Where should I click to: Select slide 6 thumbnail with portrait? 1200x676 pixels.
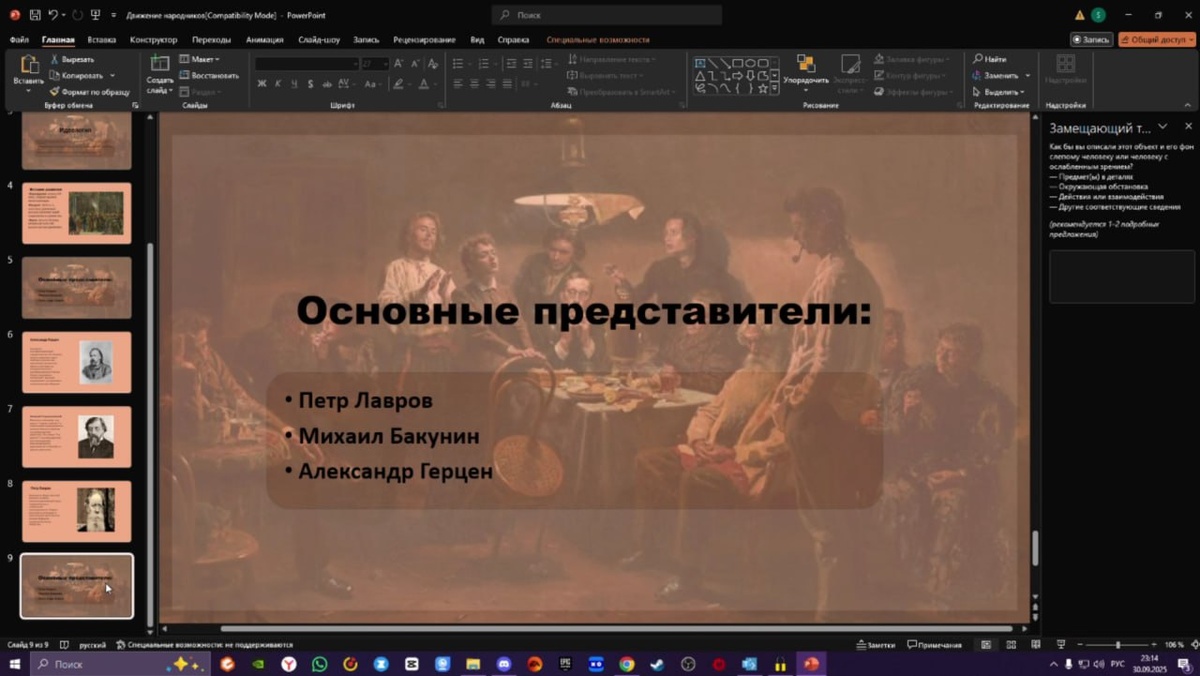pyautogui.click(x=76, y=362)
